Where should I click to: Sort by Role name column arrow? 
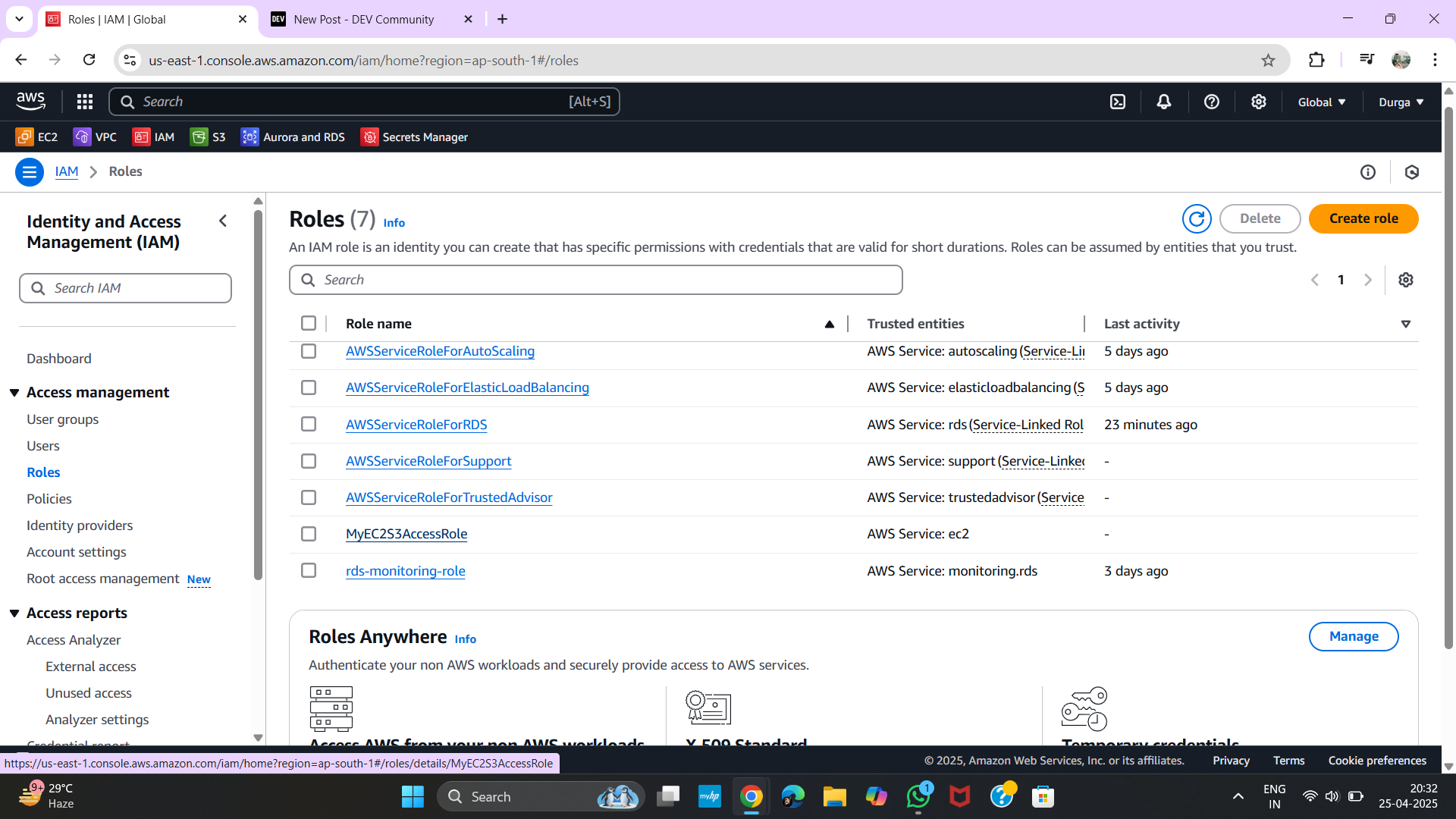(830, 324)
